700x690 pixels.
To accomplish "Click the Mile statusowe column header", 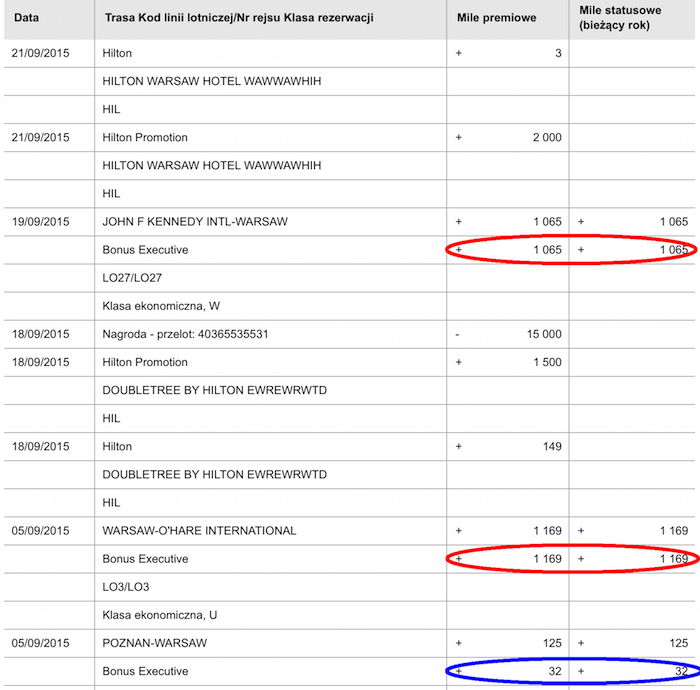I will coord(620,18).
